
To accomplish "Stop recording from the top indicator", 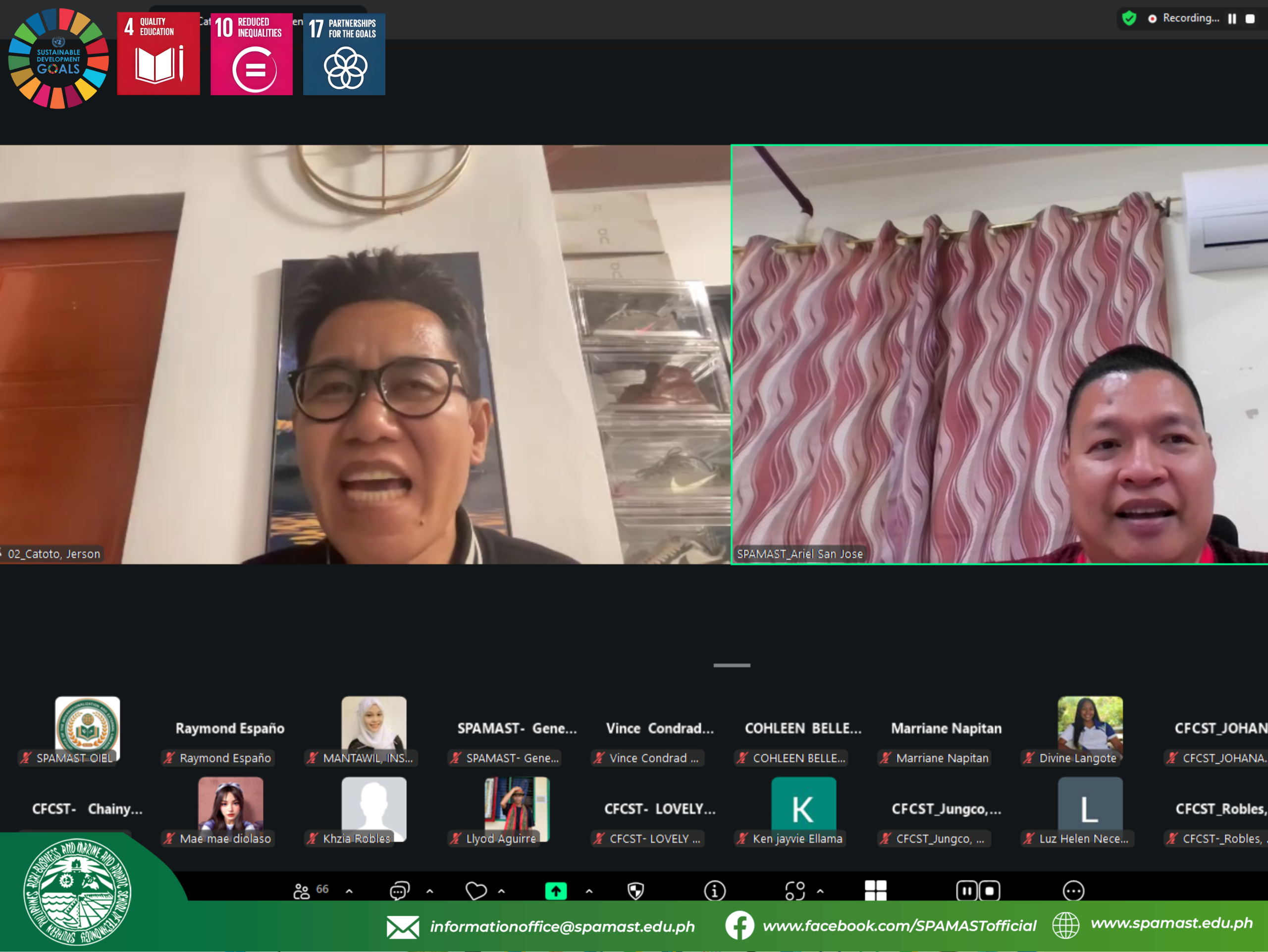I will (1250, 18).
